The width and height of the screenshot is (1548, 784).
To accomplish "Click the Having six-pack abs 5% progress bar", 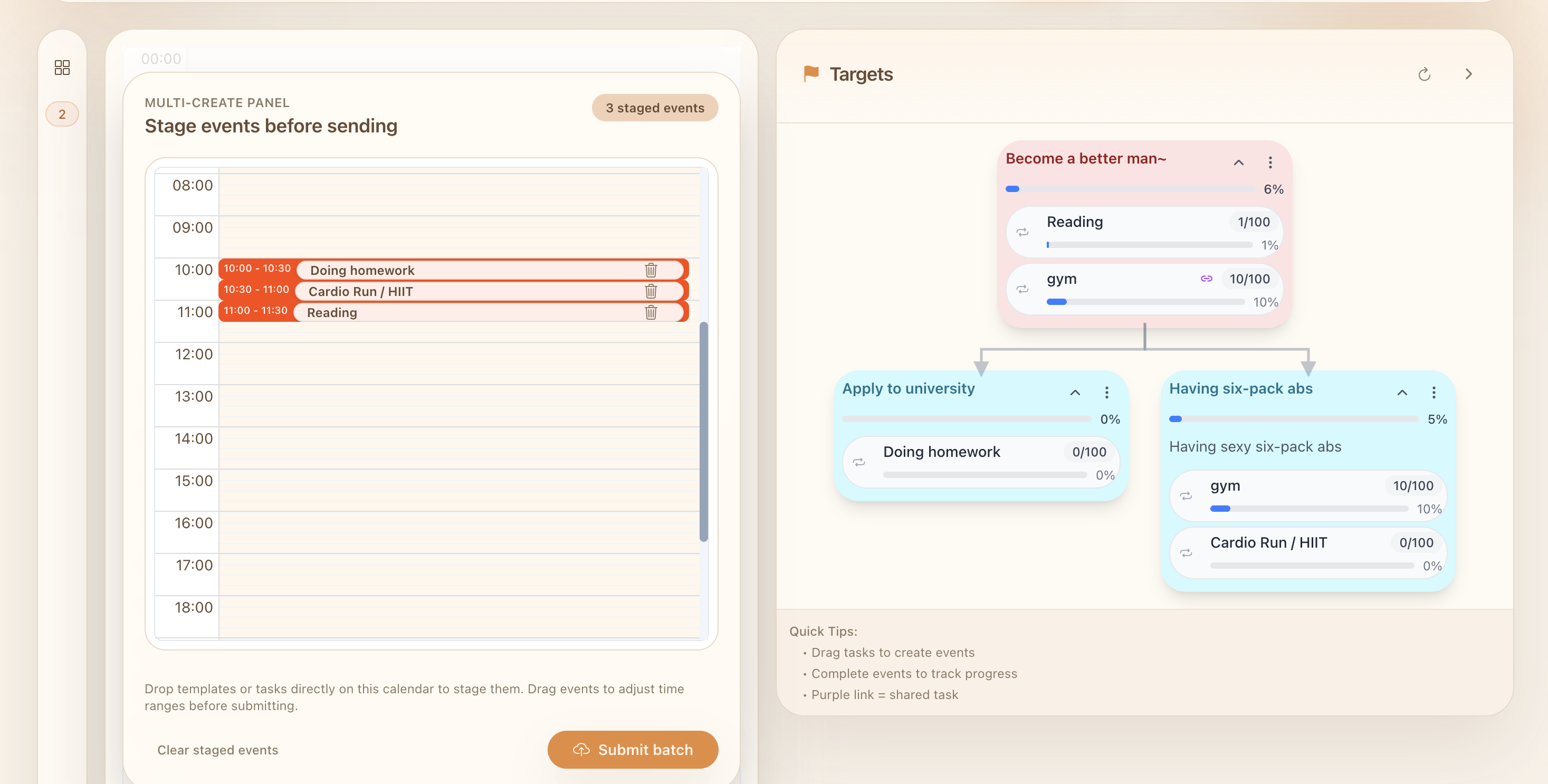I will click(1294, 419).
